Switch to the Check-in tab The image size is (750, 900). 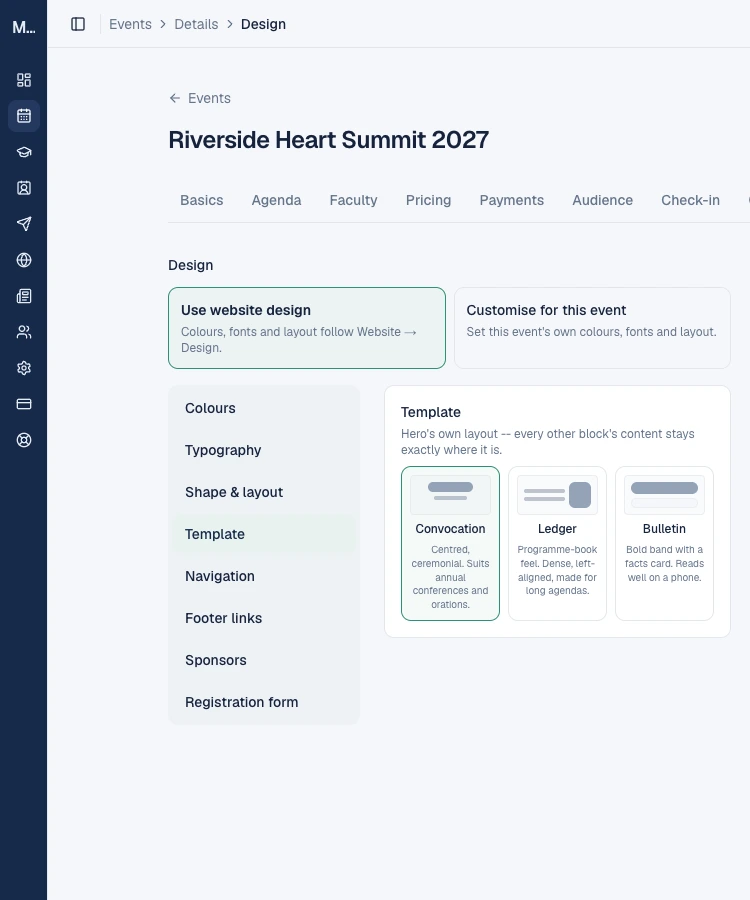point(690,200)
